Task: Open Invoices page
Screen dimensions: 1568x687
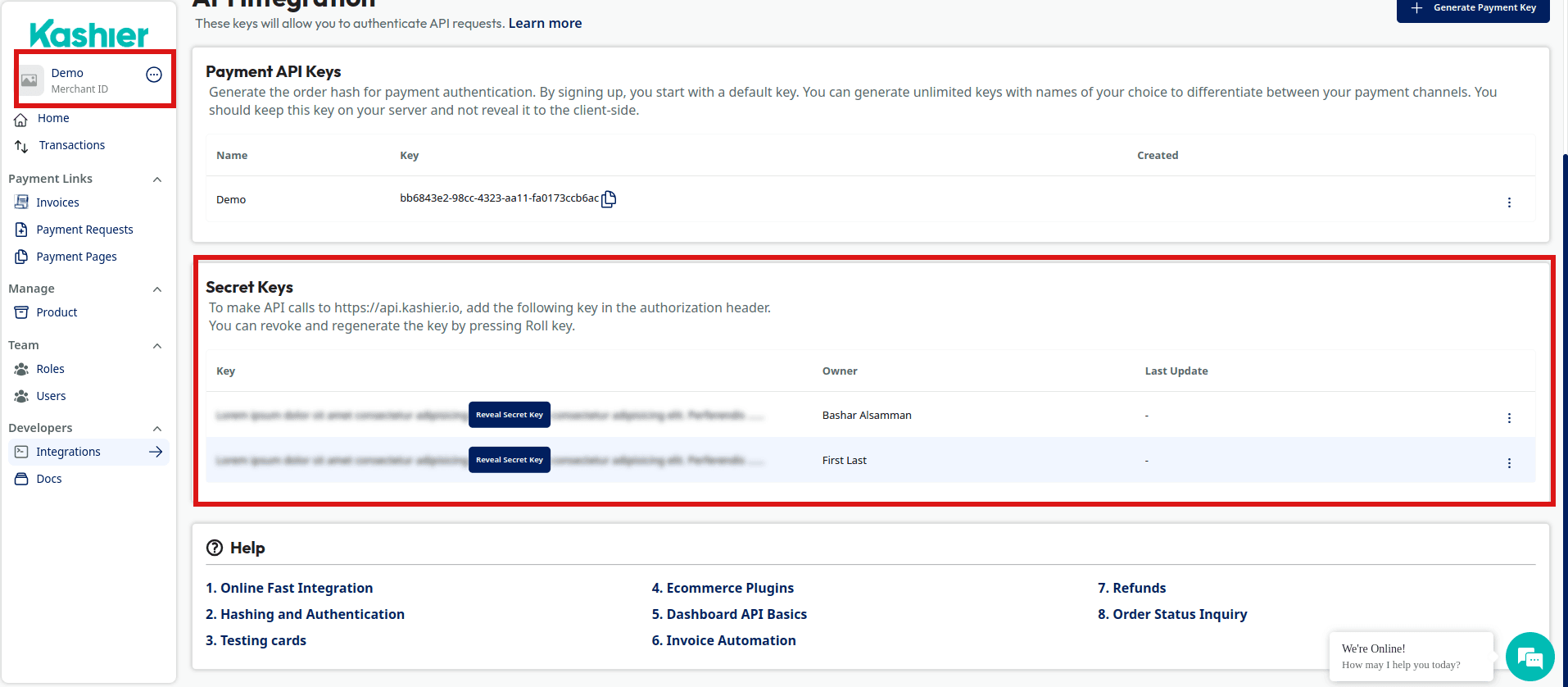Action: tap(57, 202)
